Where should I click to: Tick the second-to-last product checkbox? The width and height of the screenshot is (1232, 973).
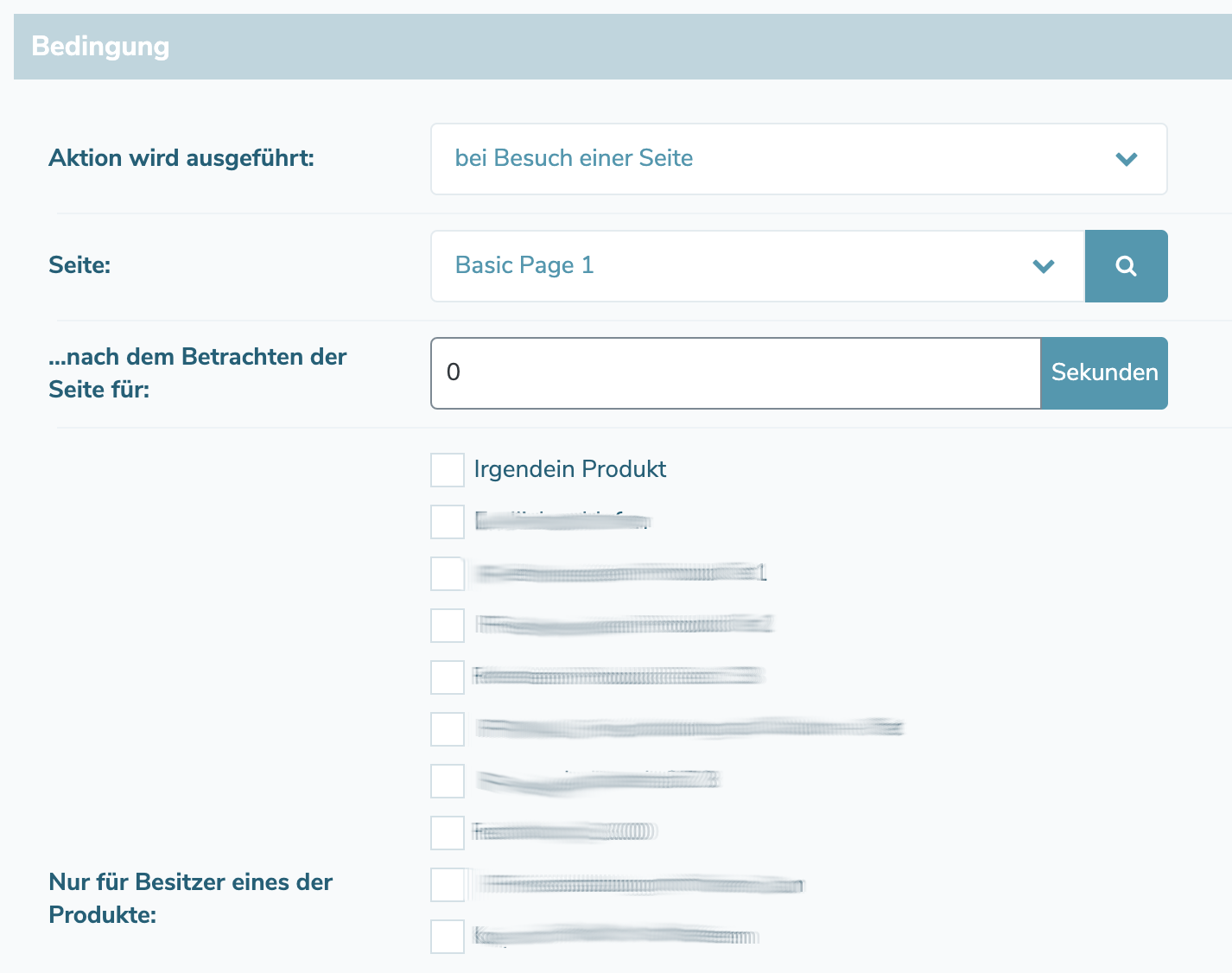coord(448,885)
